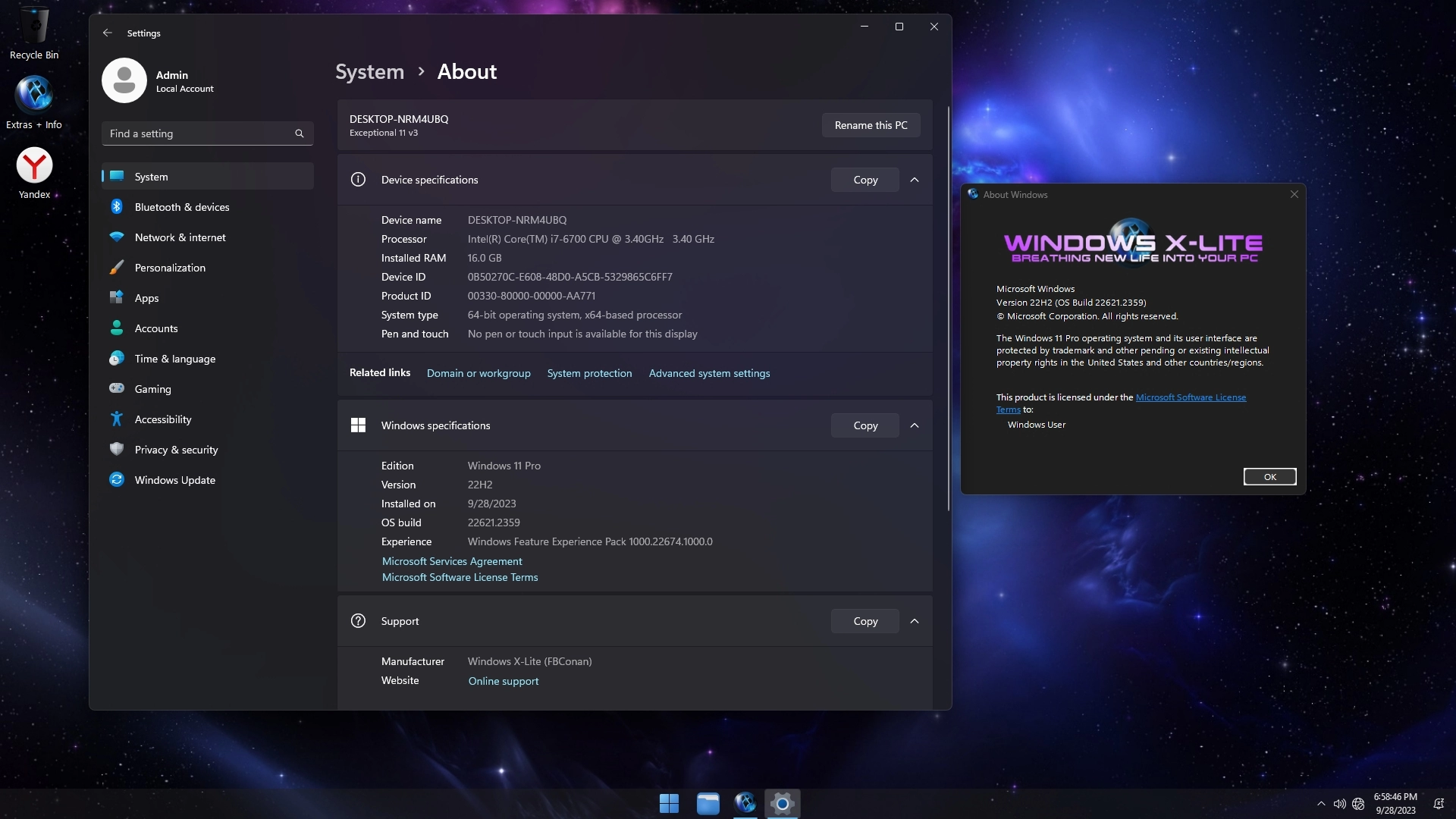
Task: Click the search icon in Find a setting
Action: point(300,133)
